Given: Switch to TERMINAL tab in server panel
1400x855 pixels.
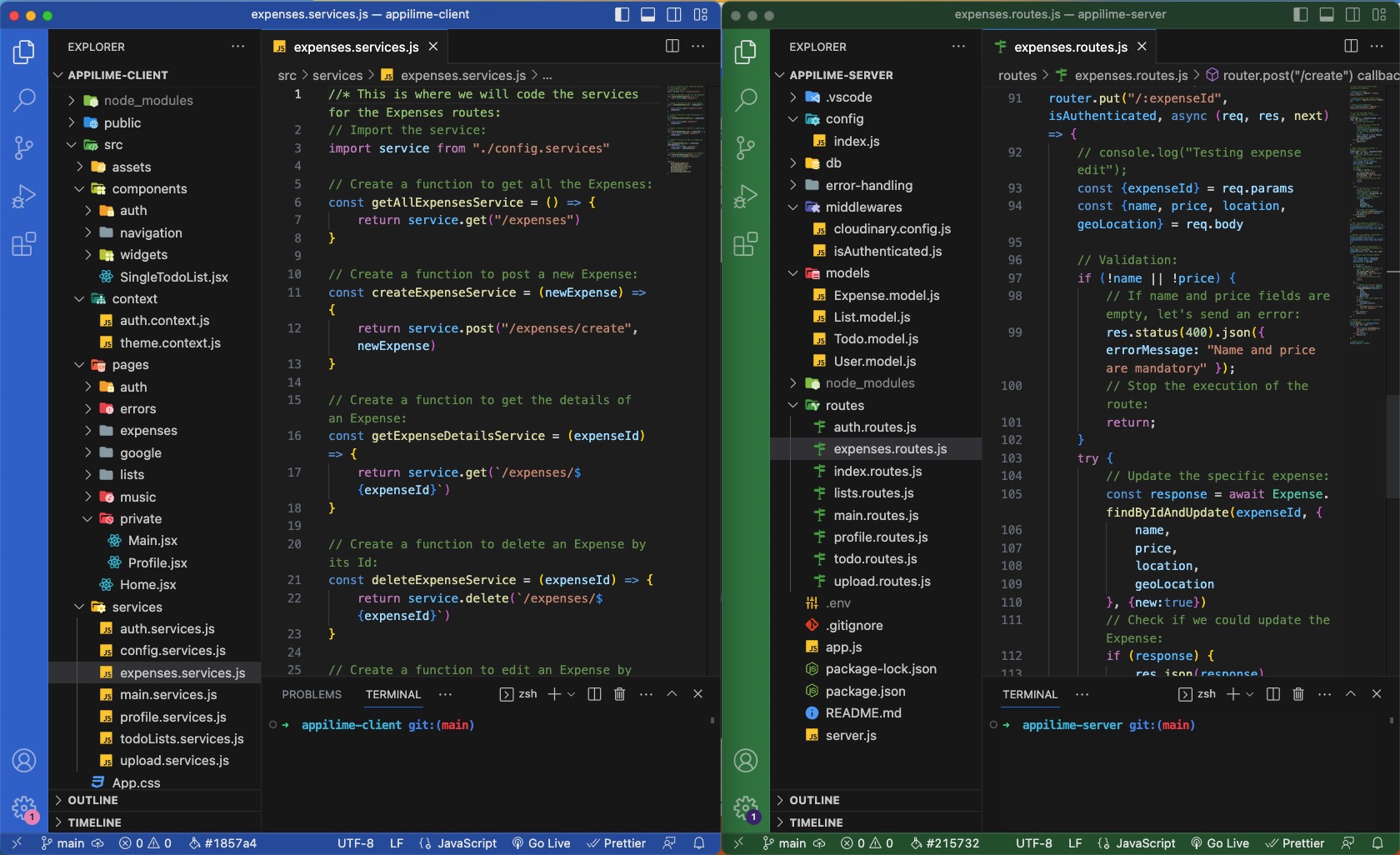Looking at the screenshot, I should click(1030, 694).
